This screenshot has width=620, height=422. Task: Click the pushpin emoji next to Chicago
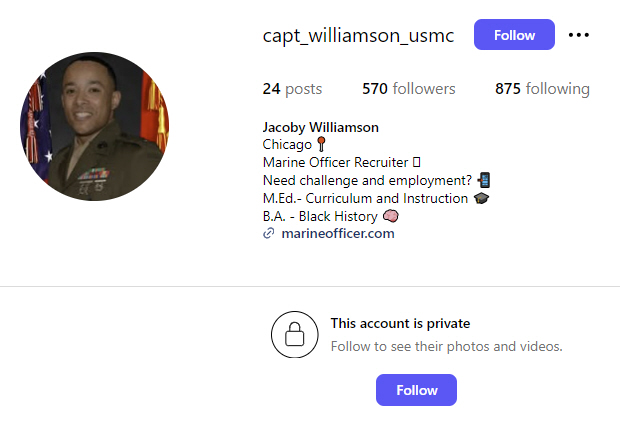pyautogui.click(x=321, y=144)
